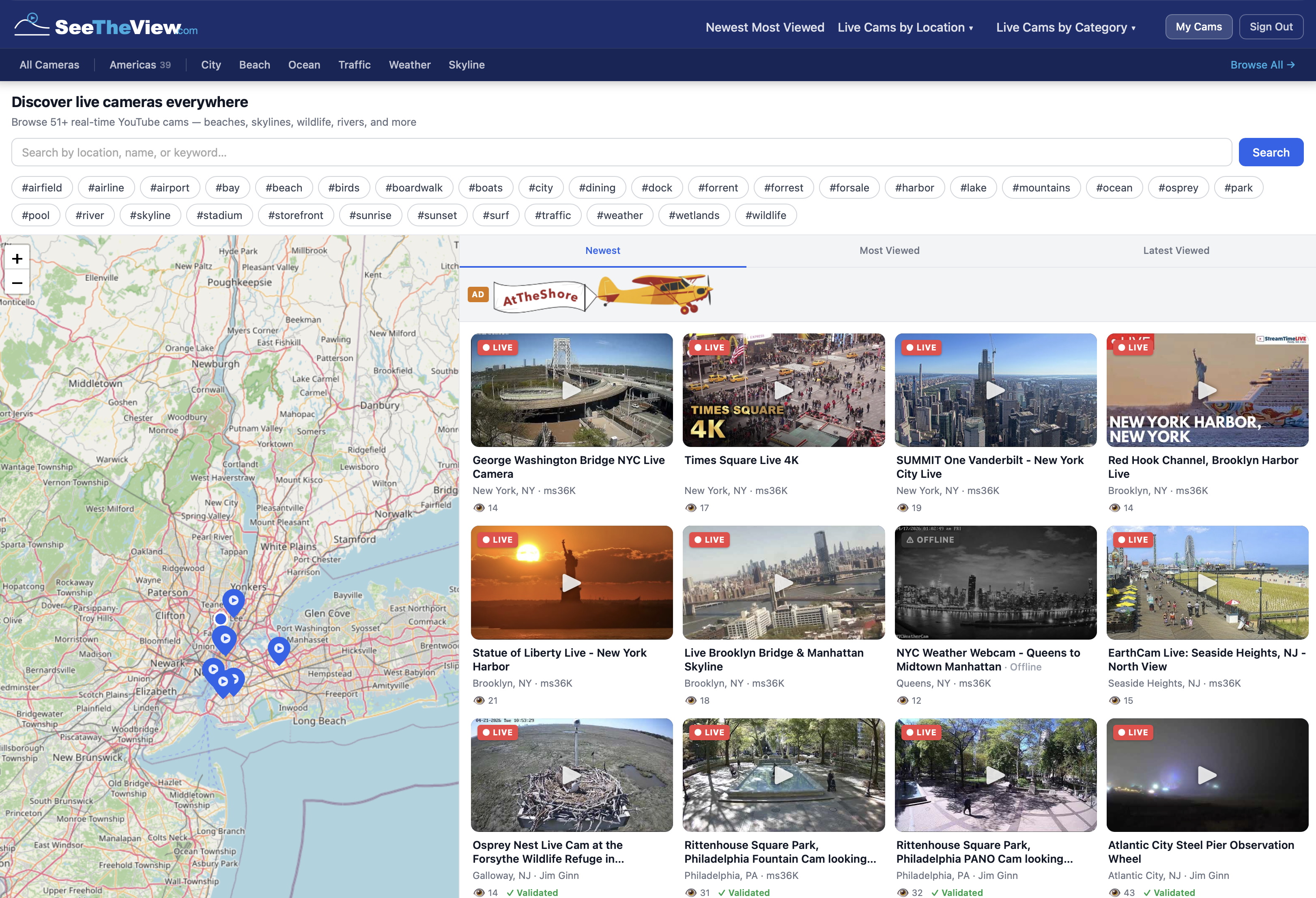Screen dimensions: 1316x898
Task: Select the Ocean category
Action: [x=304, y=64]
